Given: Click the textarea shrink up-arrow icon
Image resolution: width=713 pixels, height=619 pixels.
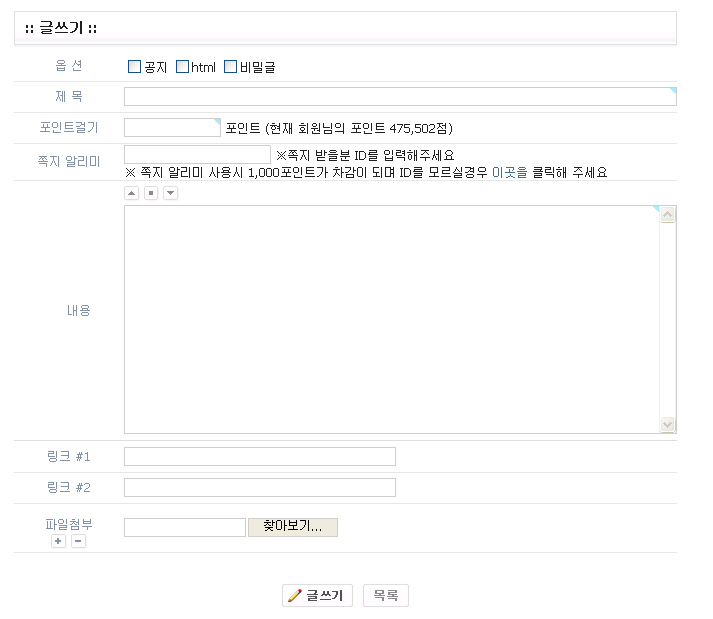Looking at the screenshot, I should tap(131, 193).
